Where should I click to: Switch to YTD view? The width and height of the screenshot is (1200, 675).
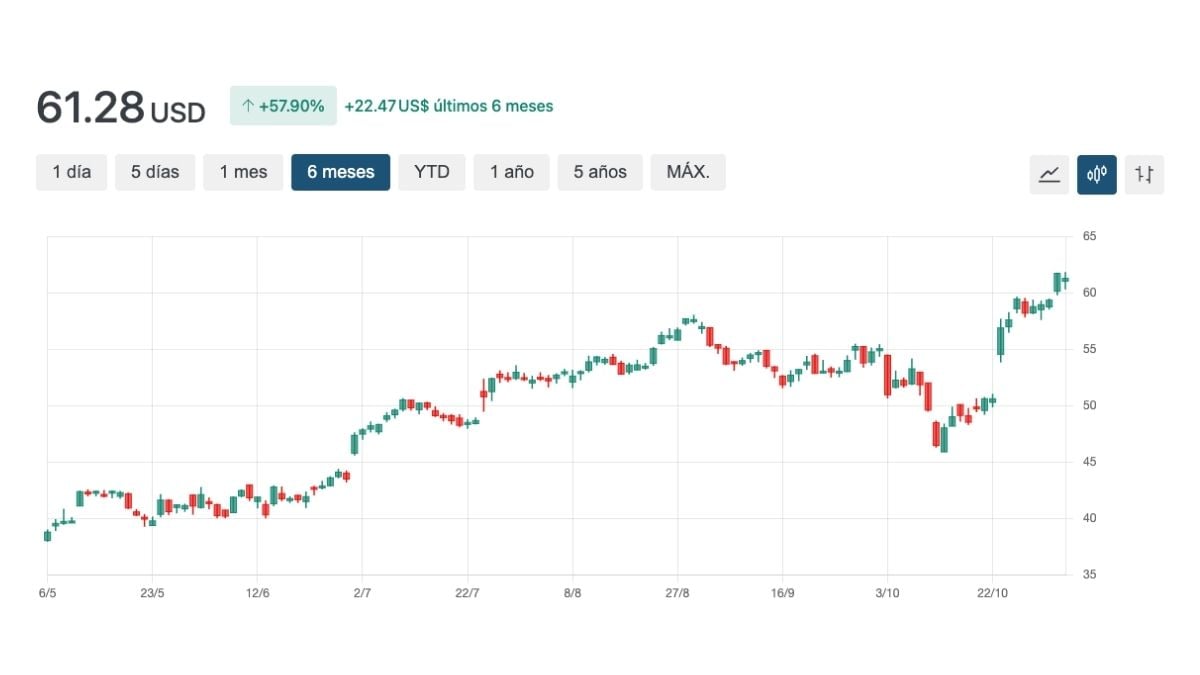click(432, 172)
